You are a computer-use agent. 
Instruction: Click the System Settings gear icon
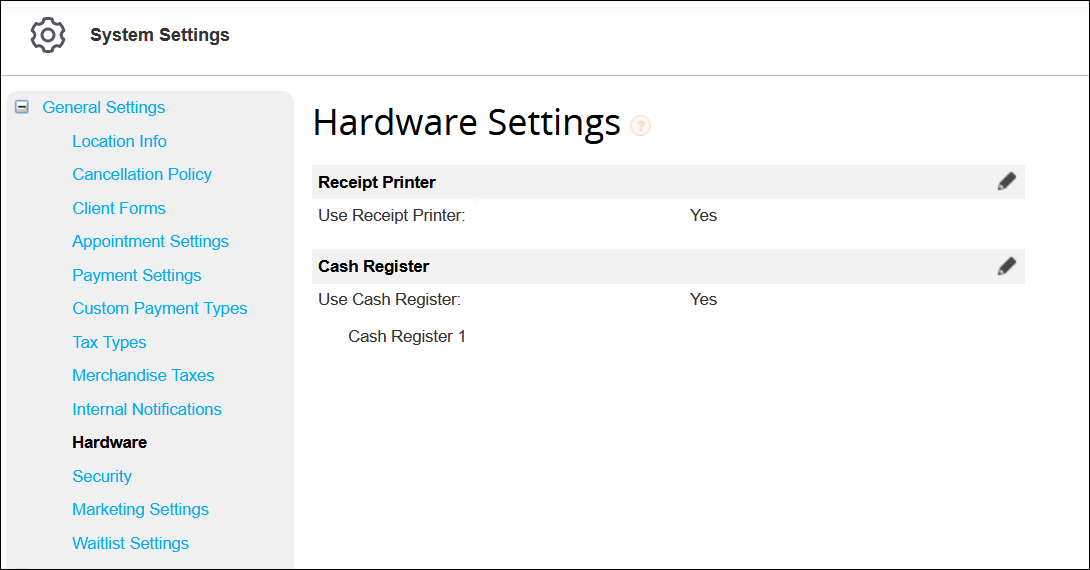(48, 35)
